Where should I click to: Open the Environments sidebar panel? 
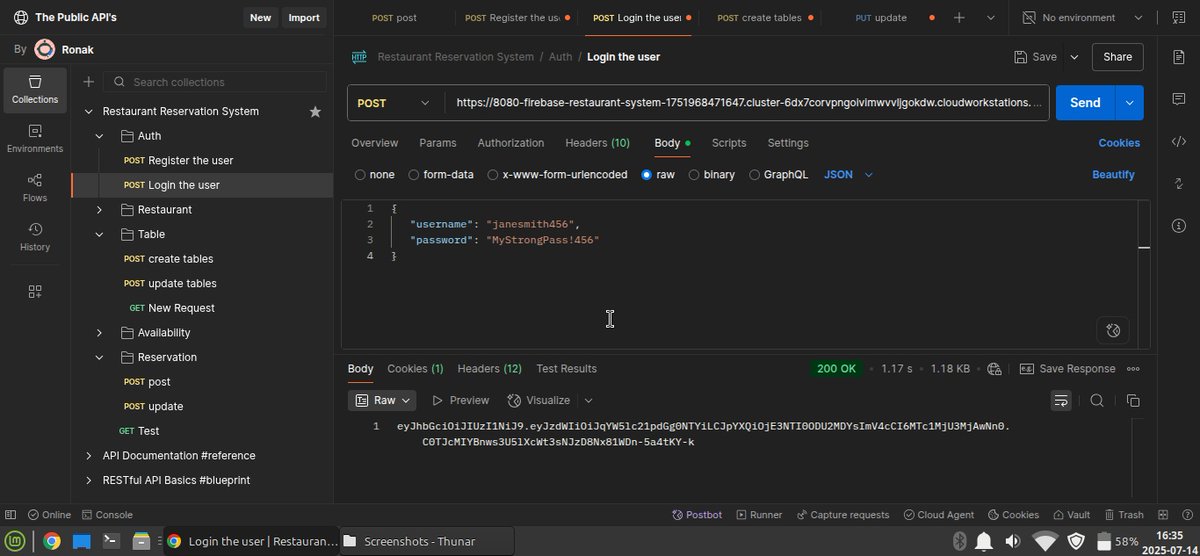point(35,139)
